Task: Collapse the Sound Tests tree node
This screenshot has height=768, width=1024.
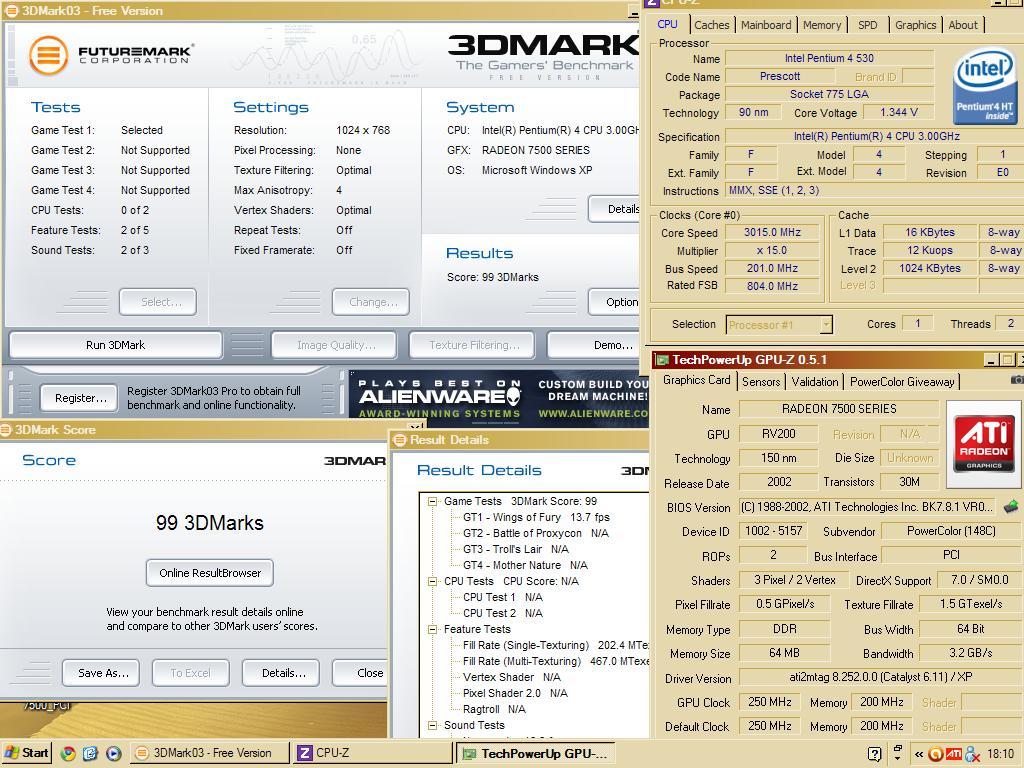Action: [x=432, y=726]
